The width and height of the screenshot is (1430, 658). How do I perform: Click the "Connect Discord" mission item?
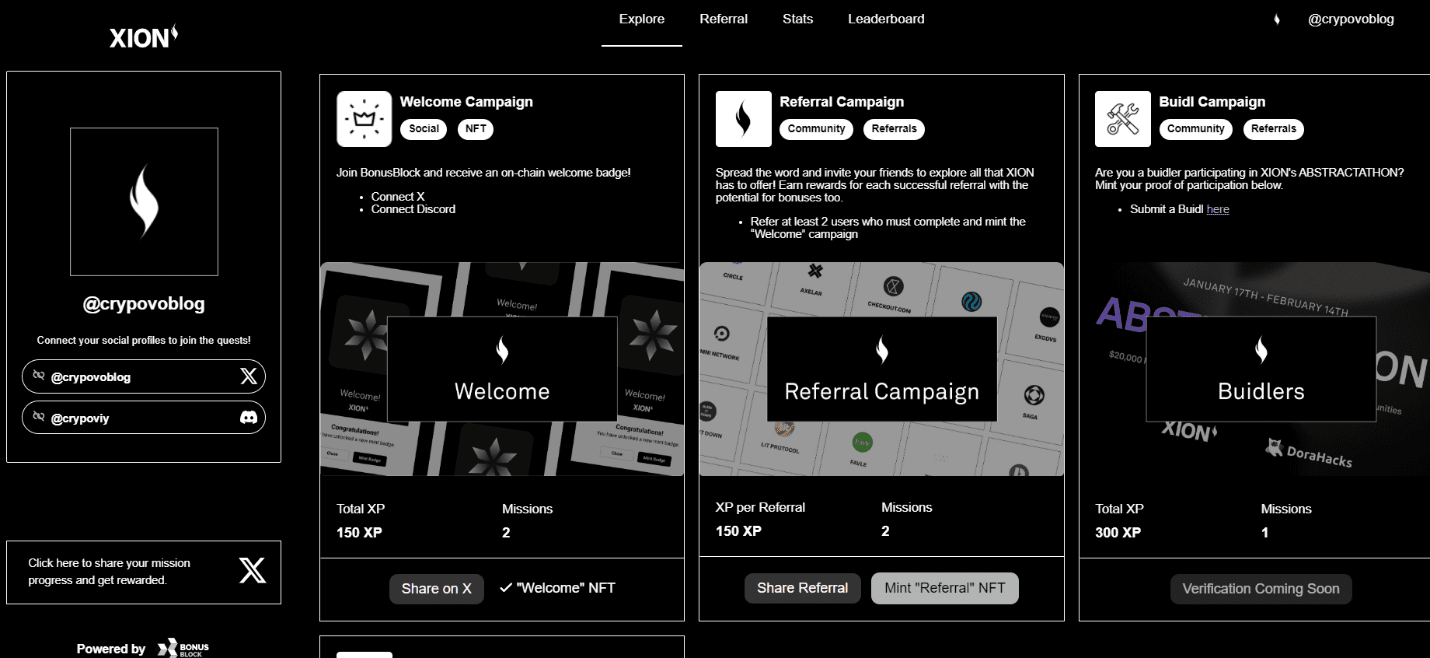[413, 209]
